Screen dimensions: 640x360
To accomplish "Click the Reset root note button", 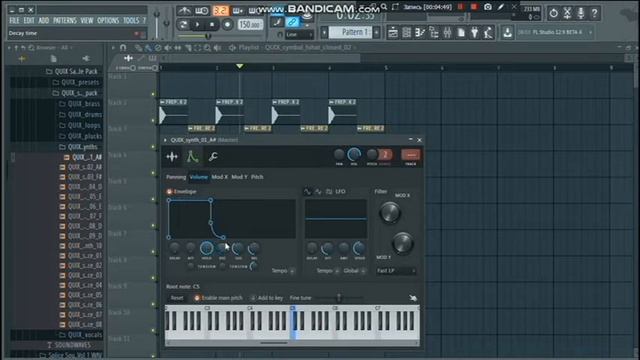I will click(x=177, y=298).
